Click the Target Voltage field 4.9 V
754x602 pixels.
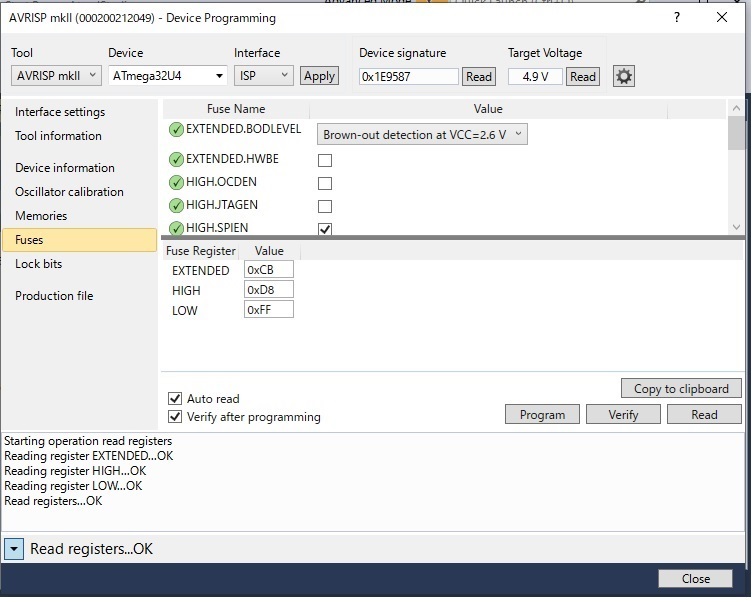point(535,76)
